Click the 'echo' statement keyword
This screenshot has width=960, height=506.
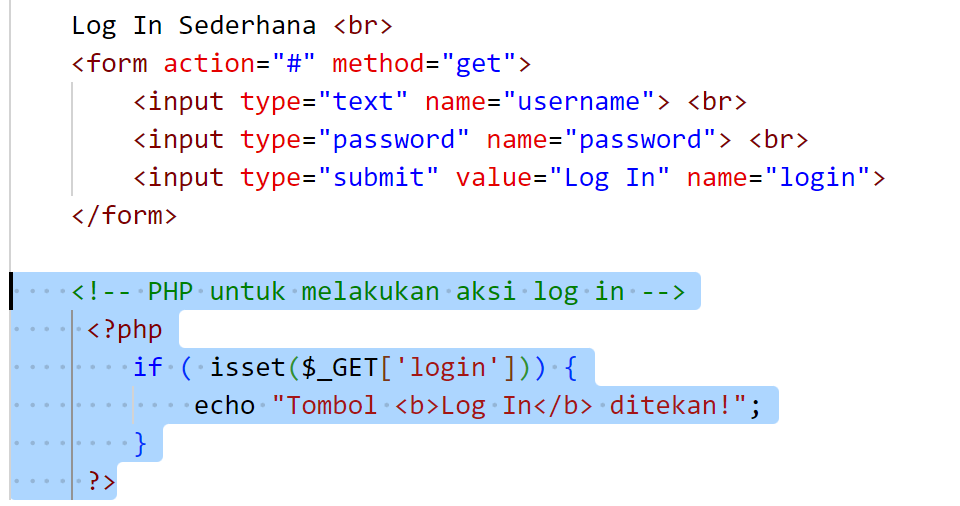coord(224,406)
